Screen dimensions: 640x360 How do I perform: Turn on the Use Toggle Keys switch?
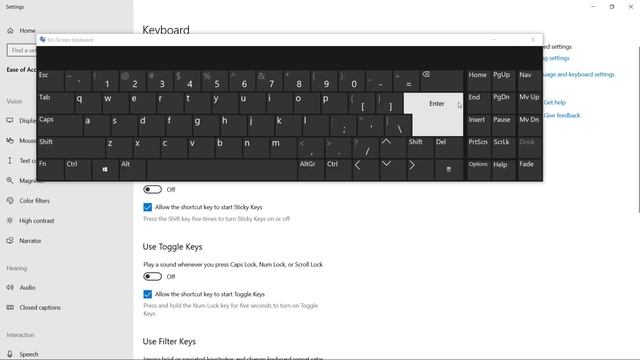(152, 277)
